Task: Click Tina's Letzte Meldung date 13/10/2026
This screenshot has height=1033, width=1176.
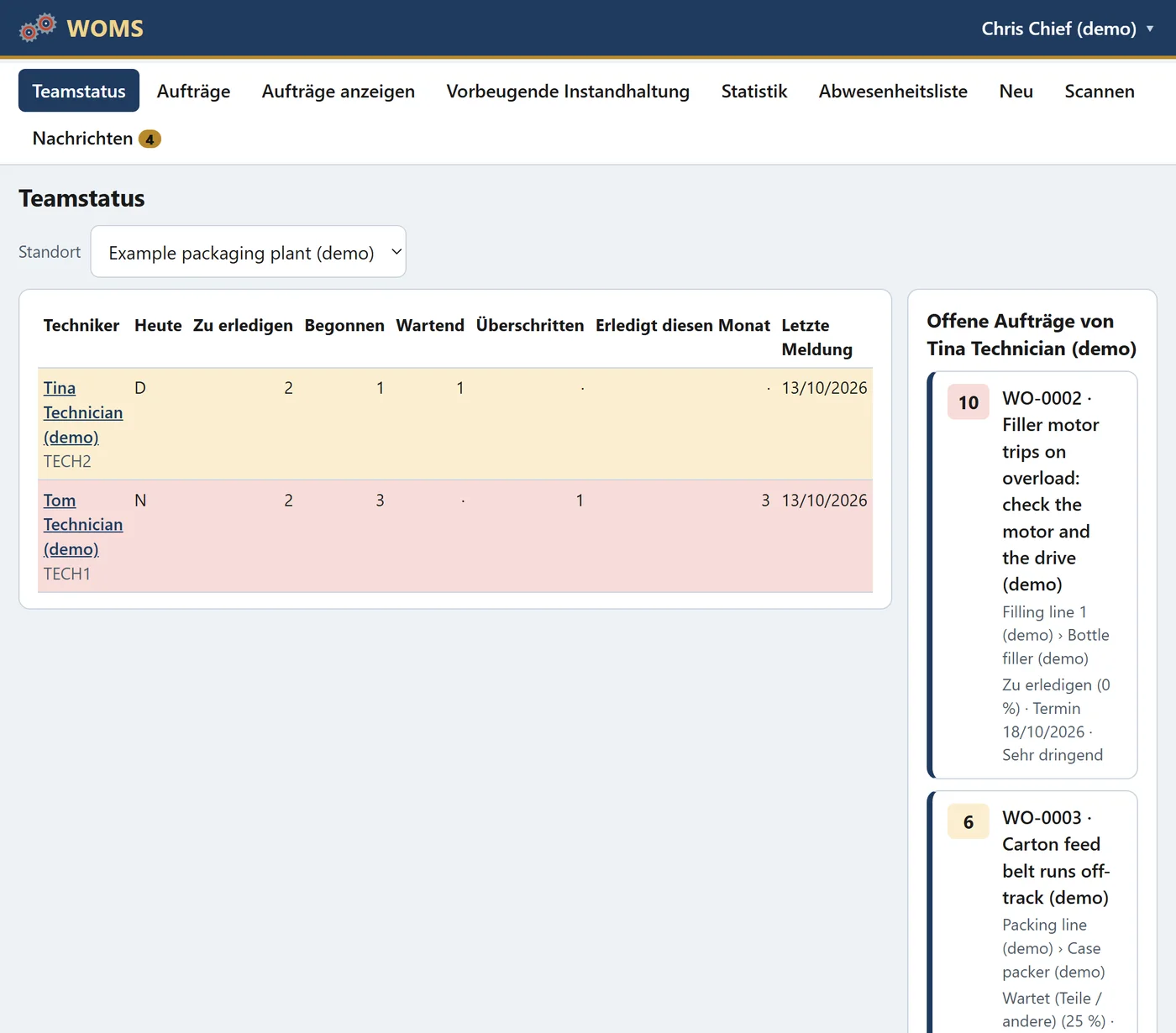Action: pyautogui.click(x=825, y=388)
